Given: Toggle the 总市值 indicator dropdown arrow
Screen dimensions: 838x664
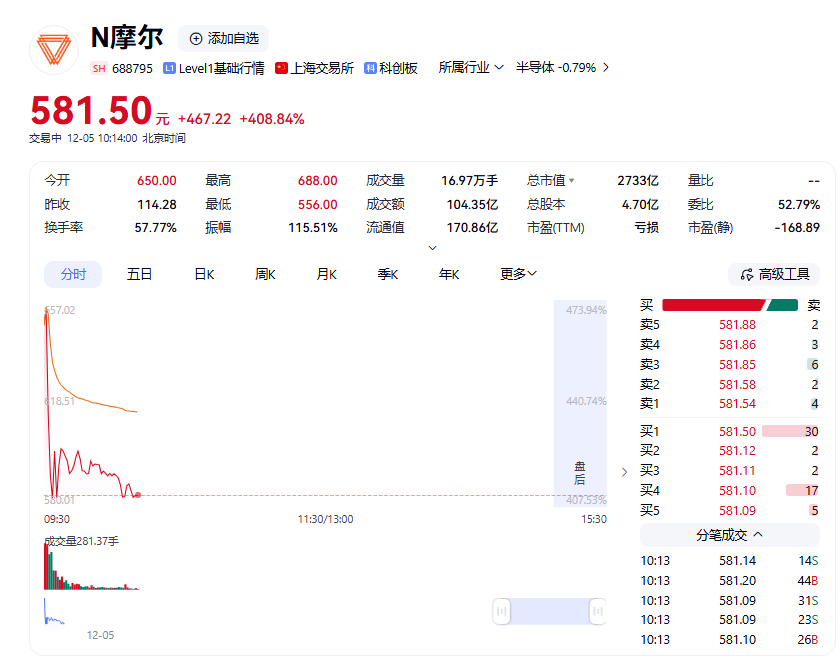Looking at the screenshot, I should click(x=572, y=181).
